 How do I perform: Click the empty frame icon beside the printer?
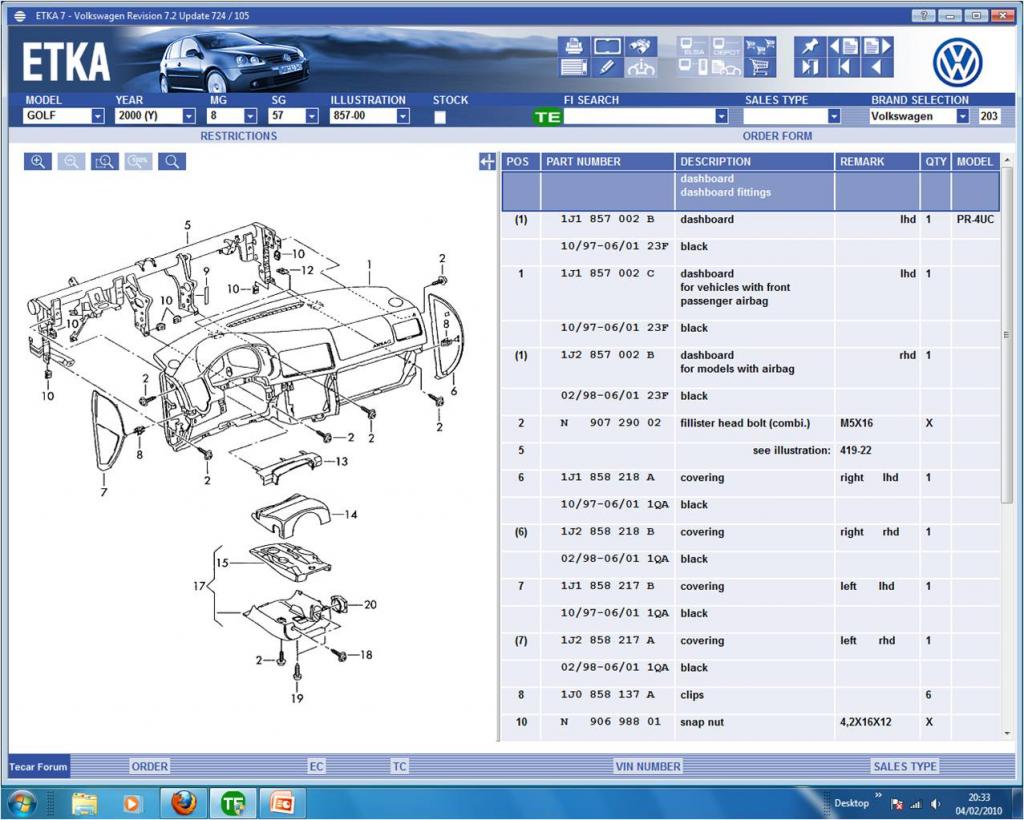(x=607, y=46)
